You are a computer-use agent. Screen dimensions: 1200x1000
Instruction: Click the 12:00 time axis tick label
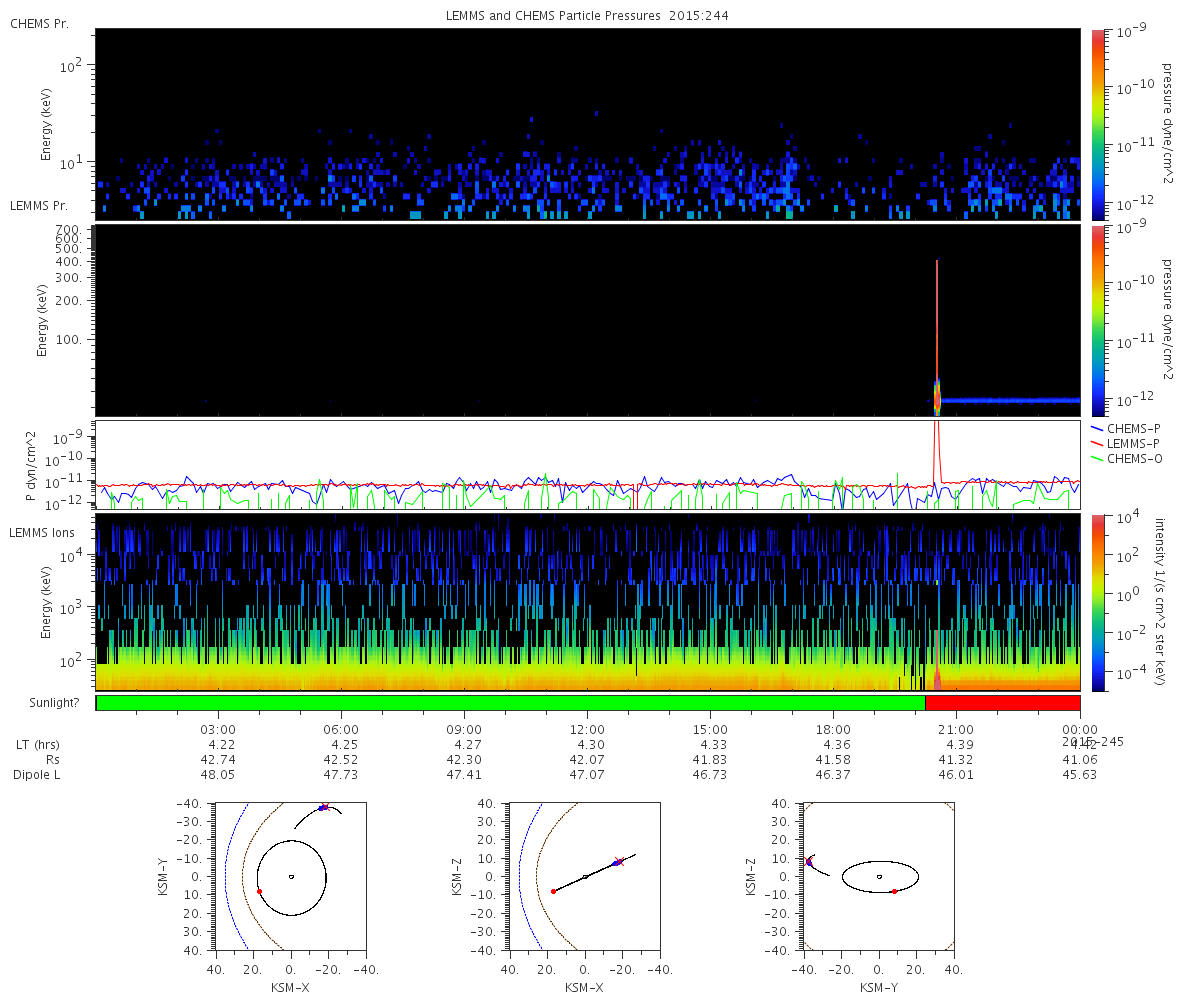(587, 730)
